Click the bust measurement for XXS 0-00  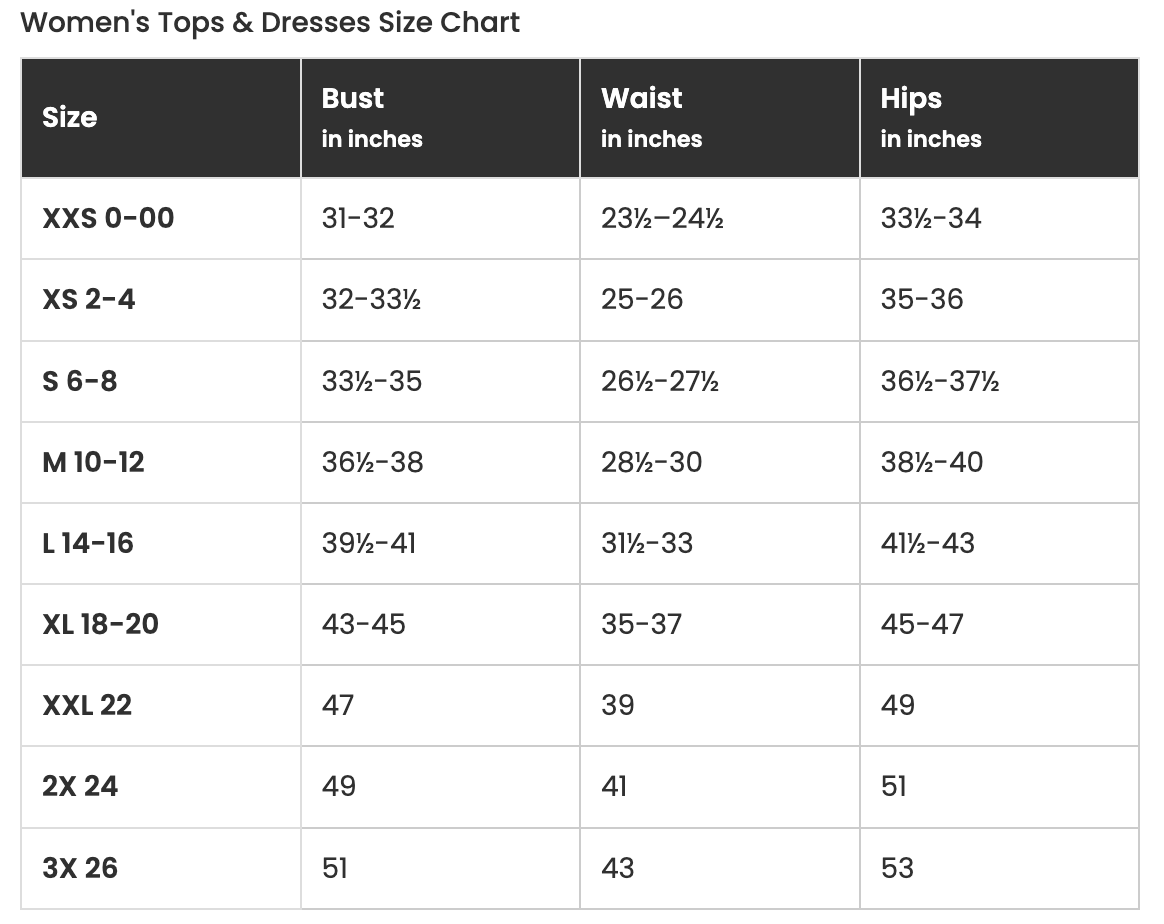[x=358, y=218]
